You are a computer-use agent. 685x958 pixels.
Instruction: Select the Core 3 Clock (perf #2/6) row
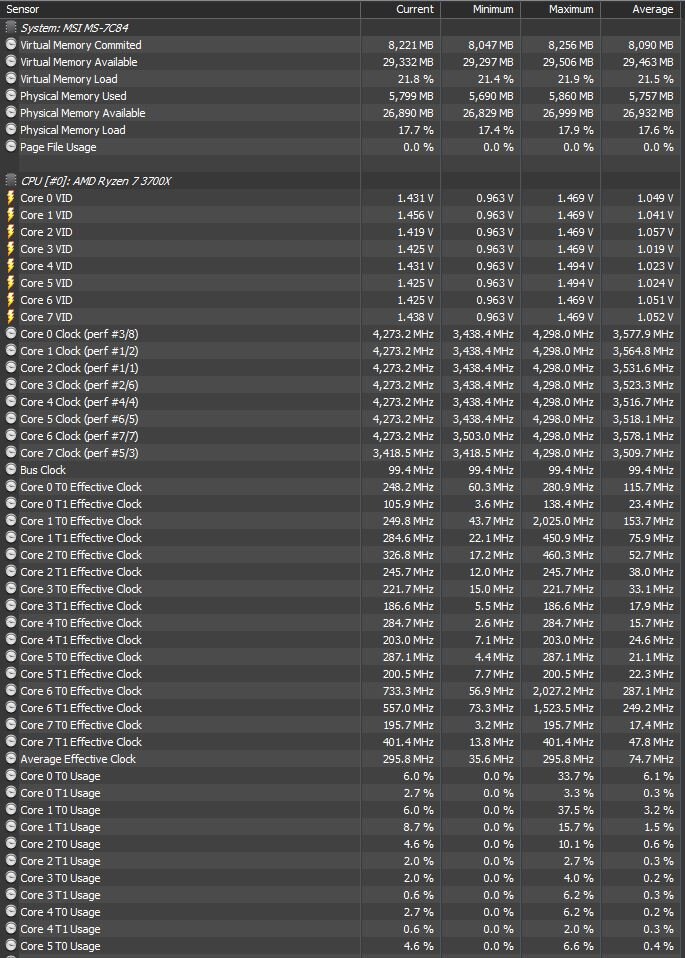click(x=342, y=385)
